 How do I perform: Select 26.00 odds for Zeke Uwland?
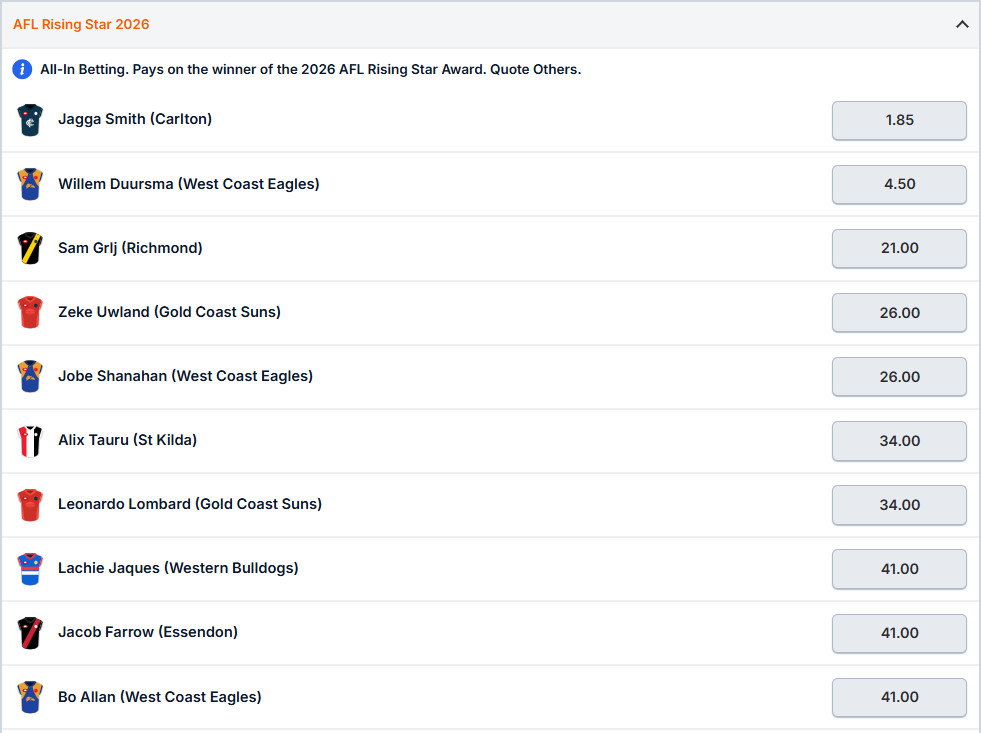[898, 312]
